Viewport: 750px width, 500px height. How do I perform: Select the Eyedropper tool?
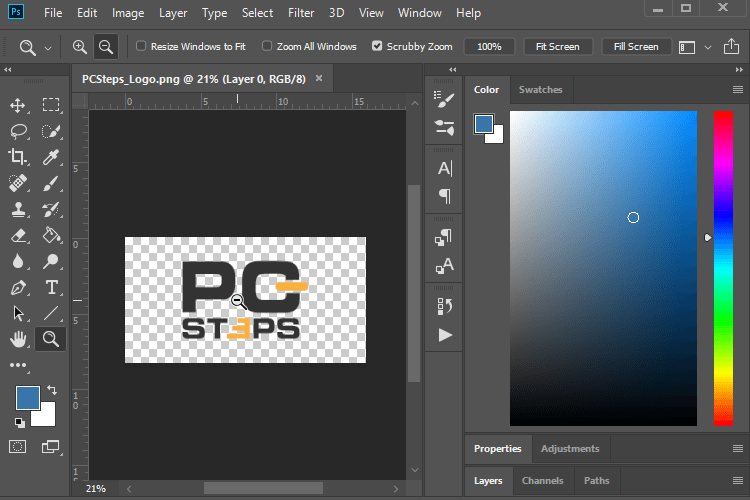(x=51, y=157)
